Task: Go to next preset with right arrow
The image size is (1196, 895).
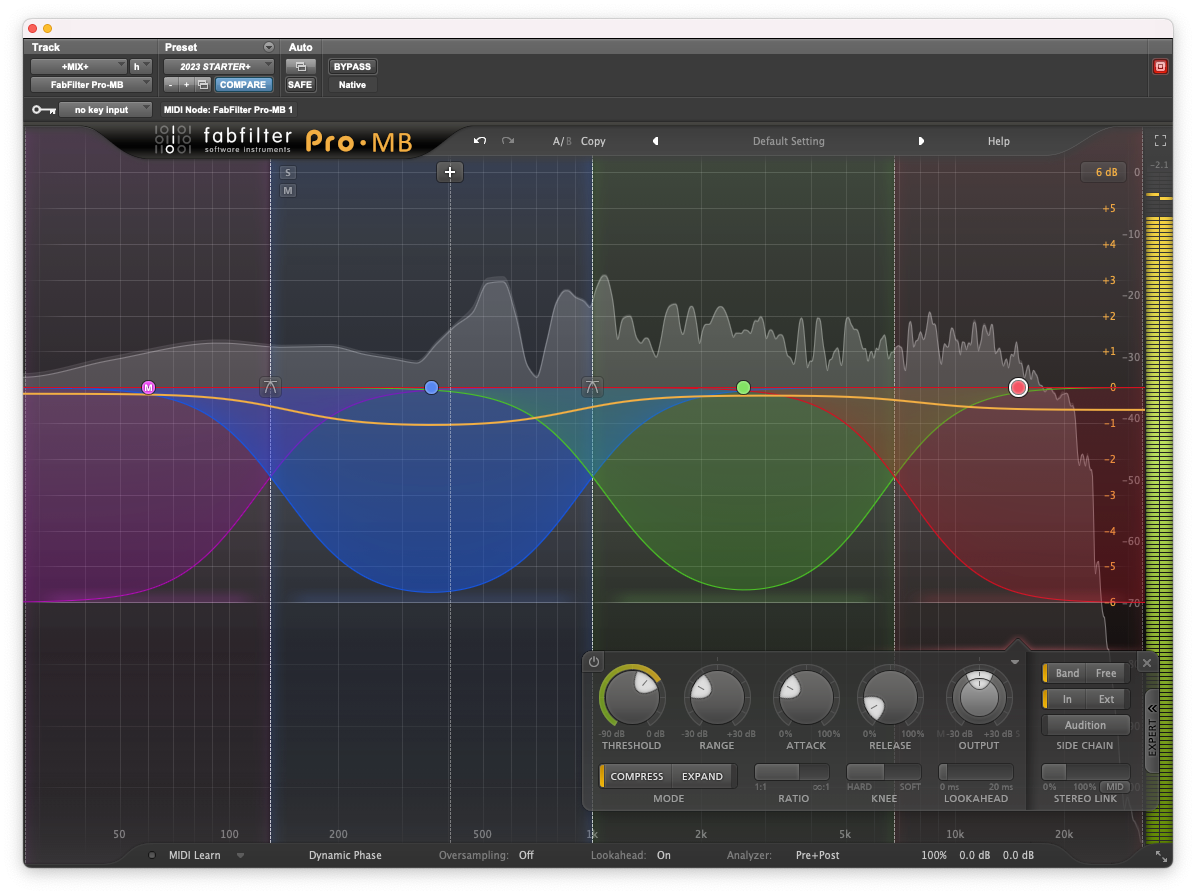Action: (921, 141)
